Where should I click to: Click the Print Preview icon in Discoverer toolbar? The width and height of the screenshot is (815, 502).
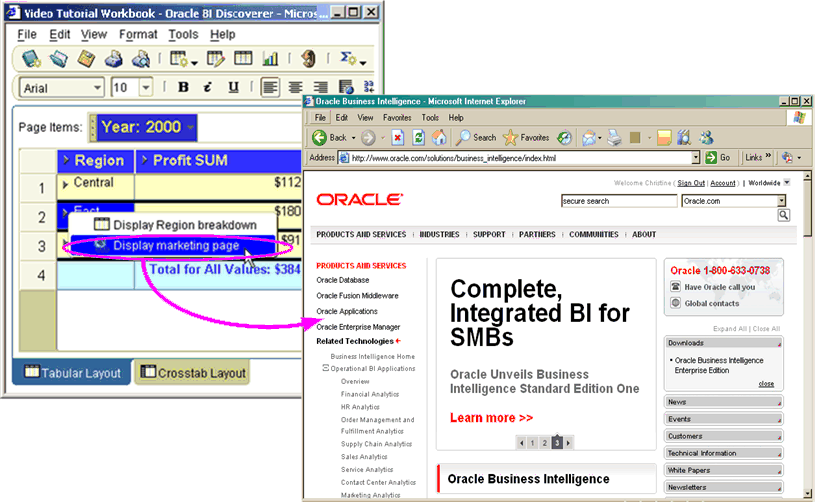141,59
